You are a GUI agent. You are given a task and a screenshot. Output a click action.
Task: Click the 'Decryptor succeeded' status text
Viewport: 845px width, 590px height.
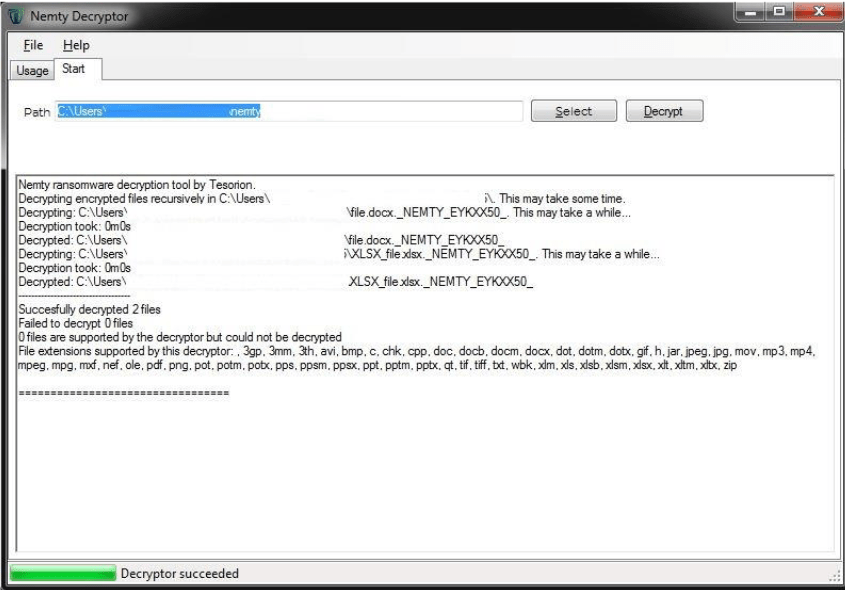[x=179, y=573]
